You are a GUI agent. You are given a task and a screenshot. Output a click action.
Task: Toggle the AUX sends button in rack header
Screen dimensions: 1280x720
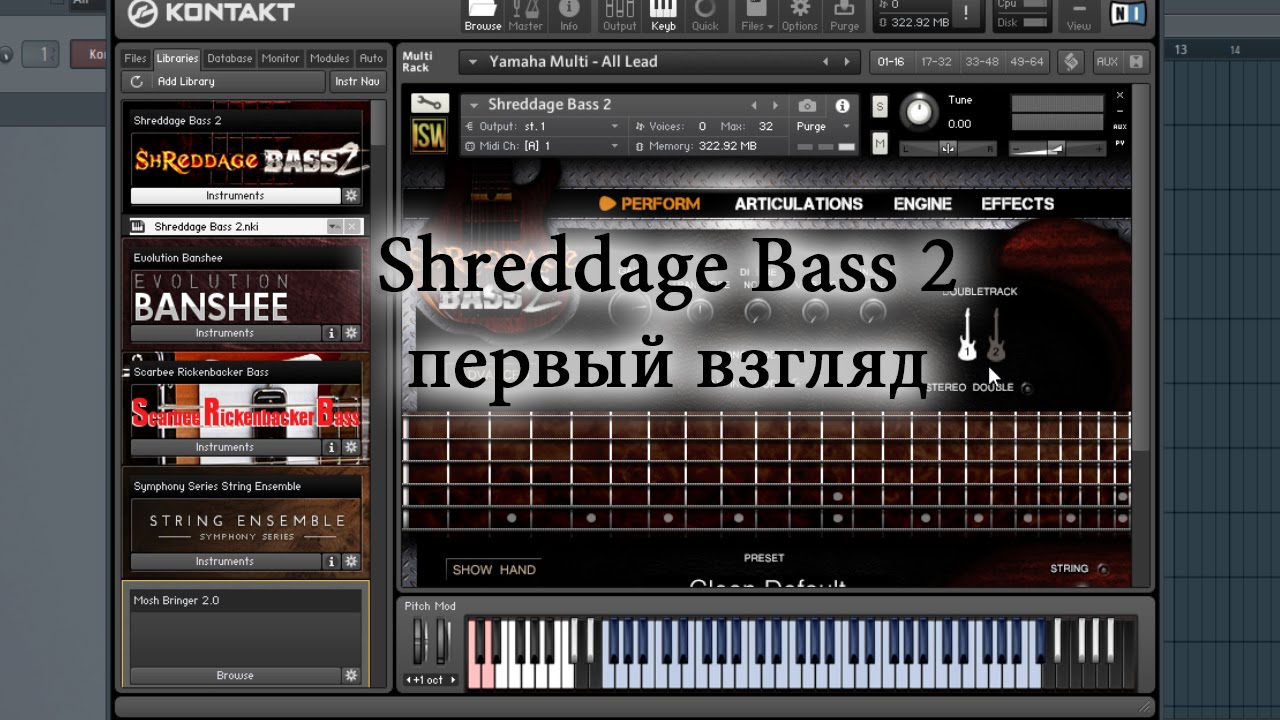[1107, 62]
